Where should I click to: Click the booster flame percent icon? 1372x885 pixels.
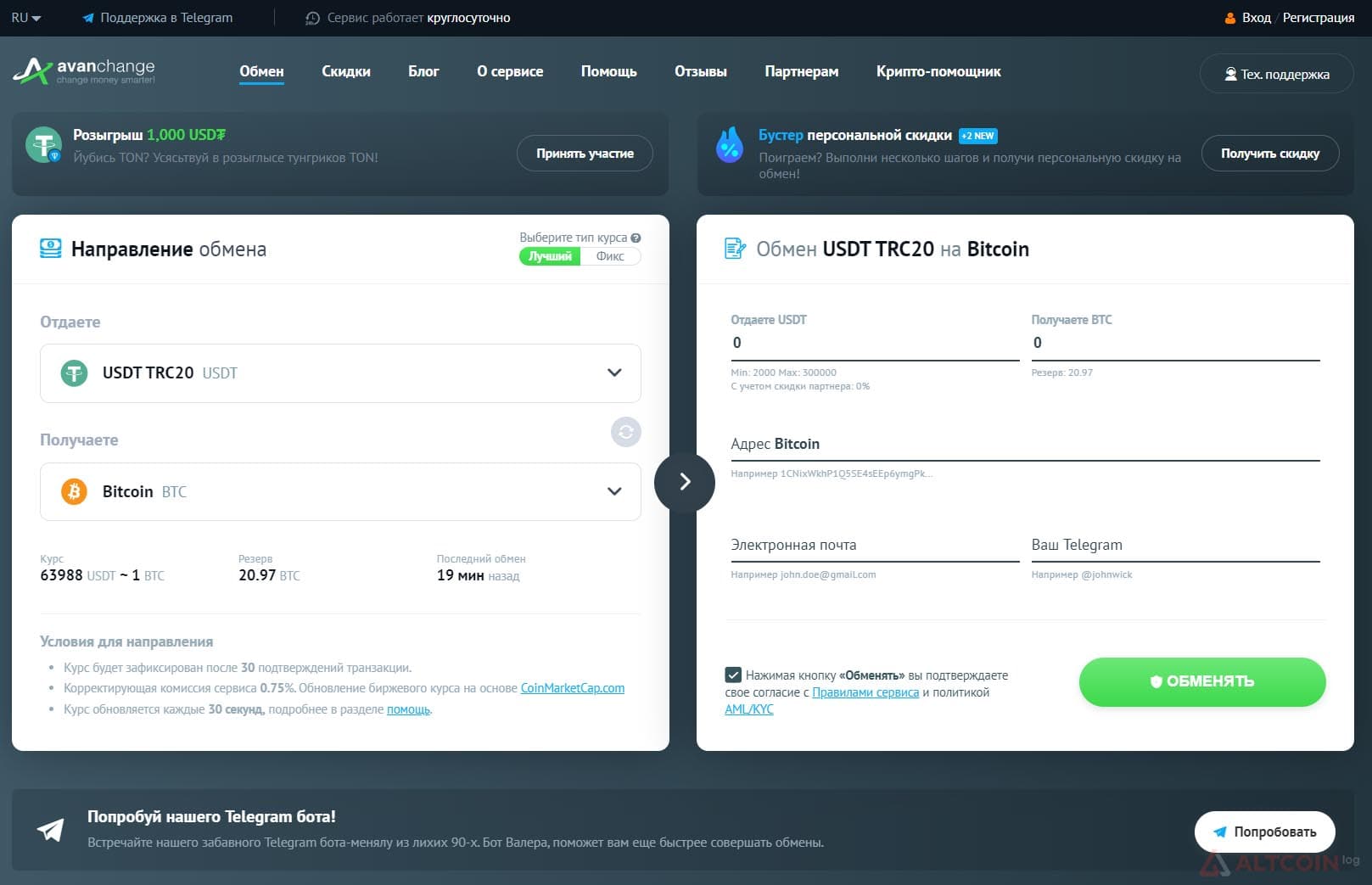729,145
